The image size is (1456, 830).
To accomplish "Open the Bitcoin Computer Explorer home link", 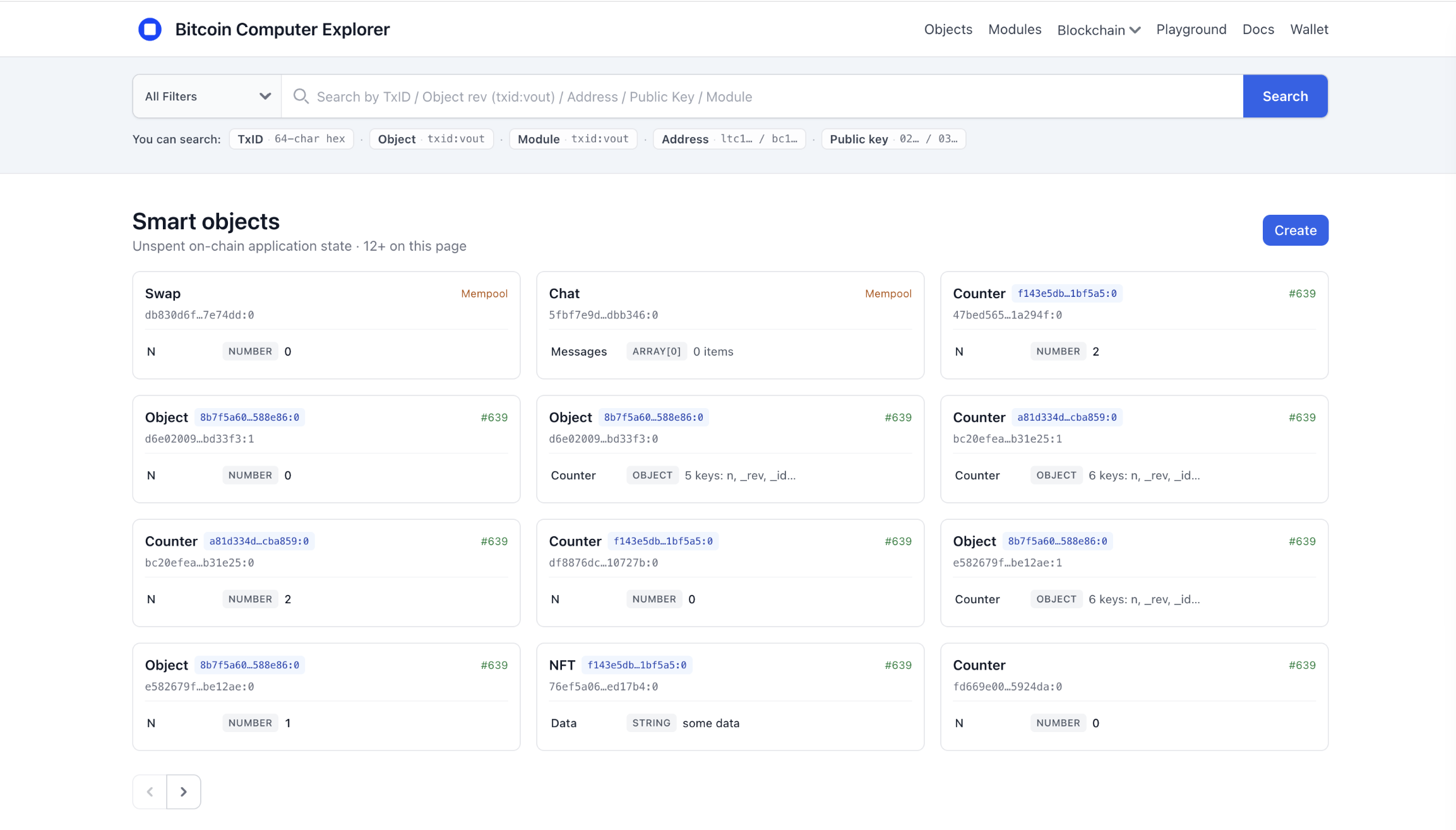I will coord(282,29).
